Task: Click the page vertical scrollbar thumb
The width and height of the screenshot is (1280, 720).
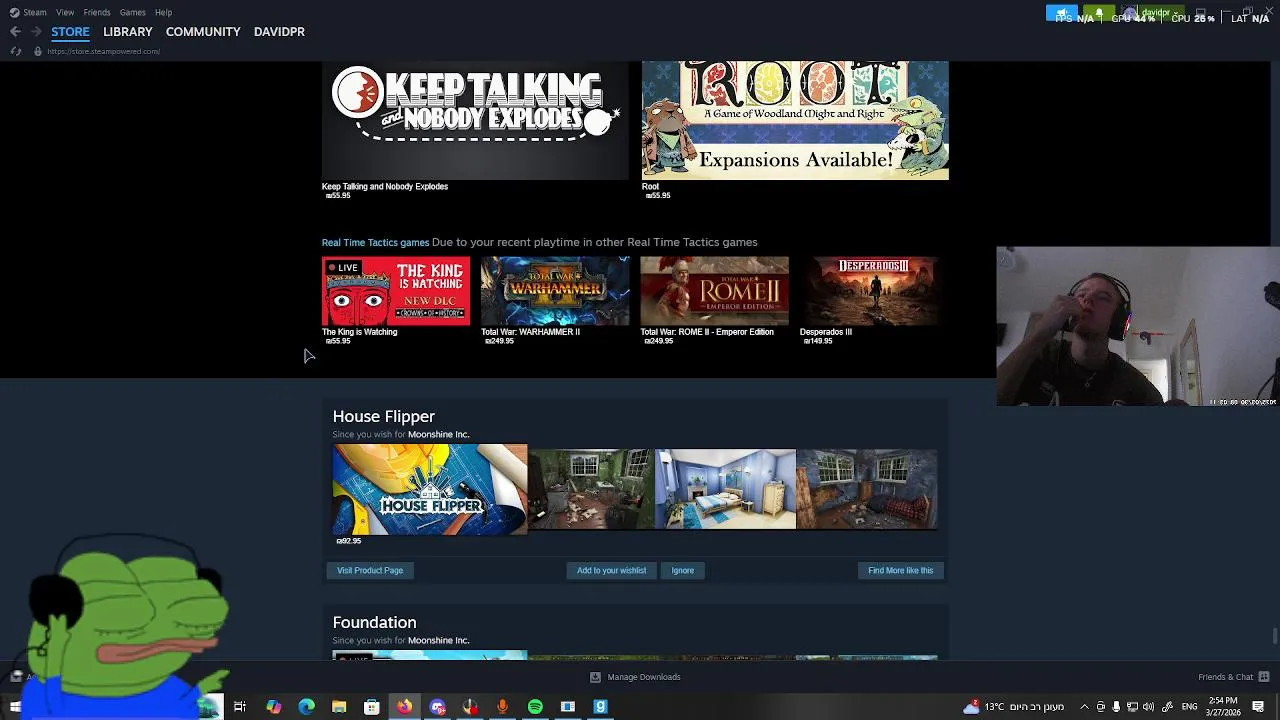Action: click(1274, 636)
